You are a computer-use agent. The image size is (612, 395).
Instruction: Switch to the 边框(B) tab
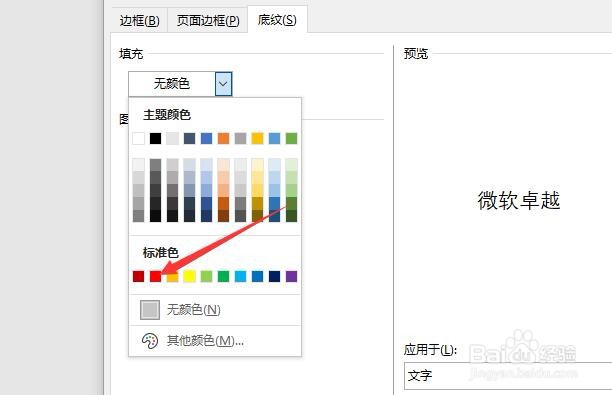(139, 20)
